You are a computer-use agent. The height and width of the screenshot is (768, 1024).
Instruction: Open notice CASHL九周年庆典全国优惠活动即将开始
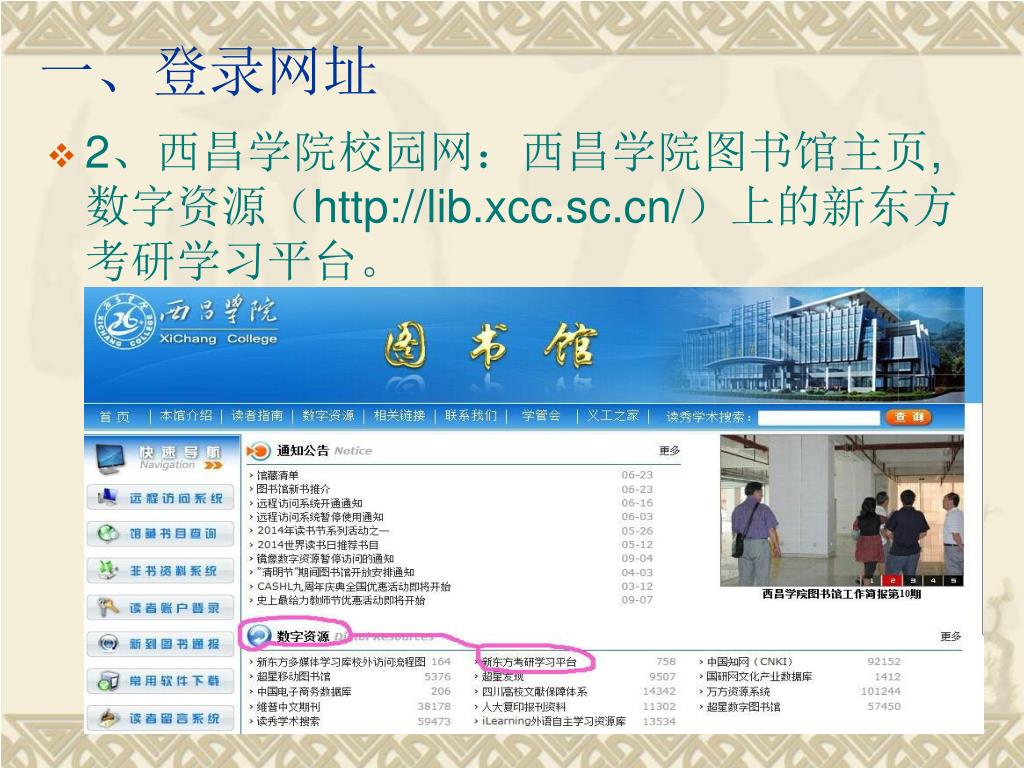[353, 586]
